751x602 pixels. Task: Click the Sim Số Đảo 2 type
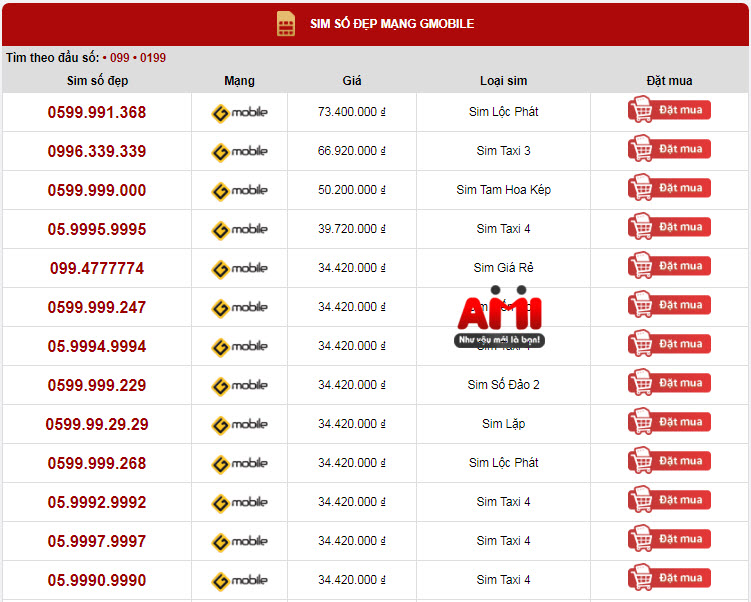click(503, 385)
